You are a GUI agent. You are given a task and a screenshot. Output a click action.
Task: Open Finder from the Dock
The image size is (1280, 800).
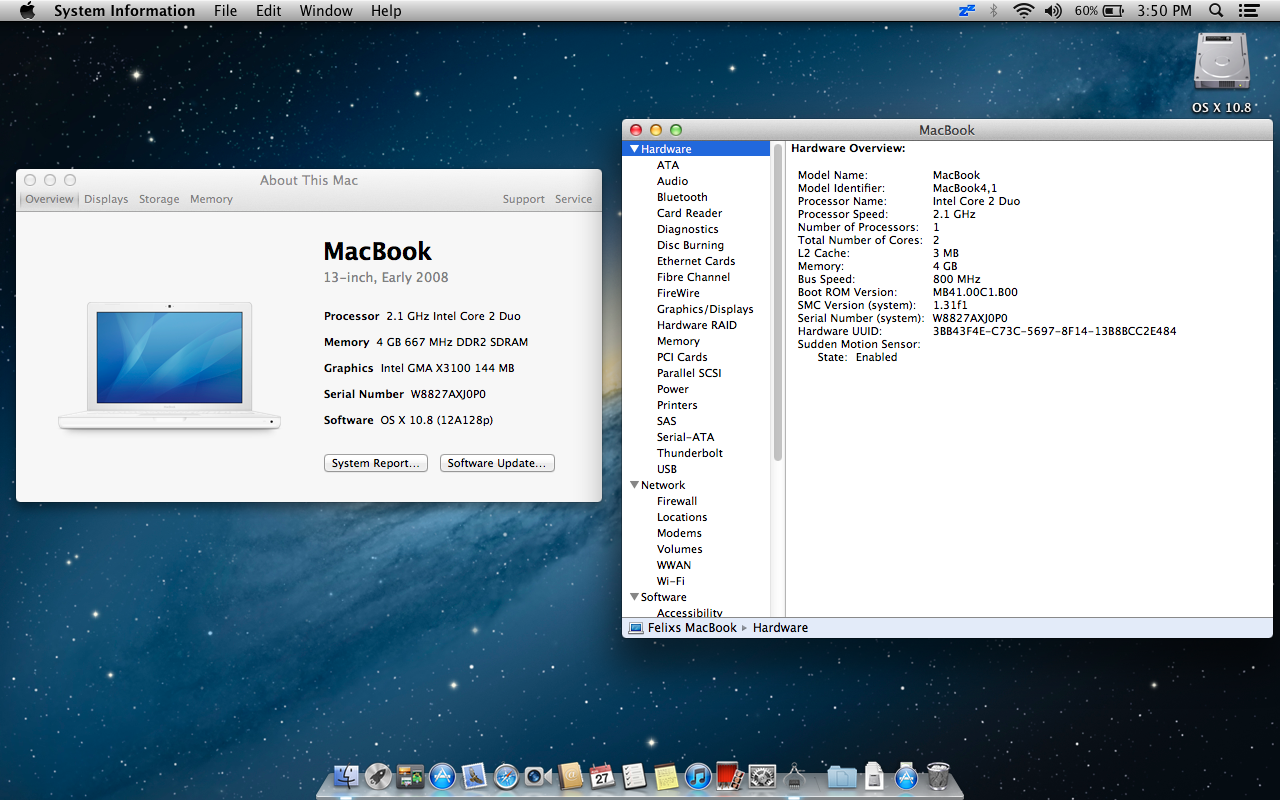coord(346,776)
